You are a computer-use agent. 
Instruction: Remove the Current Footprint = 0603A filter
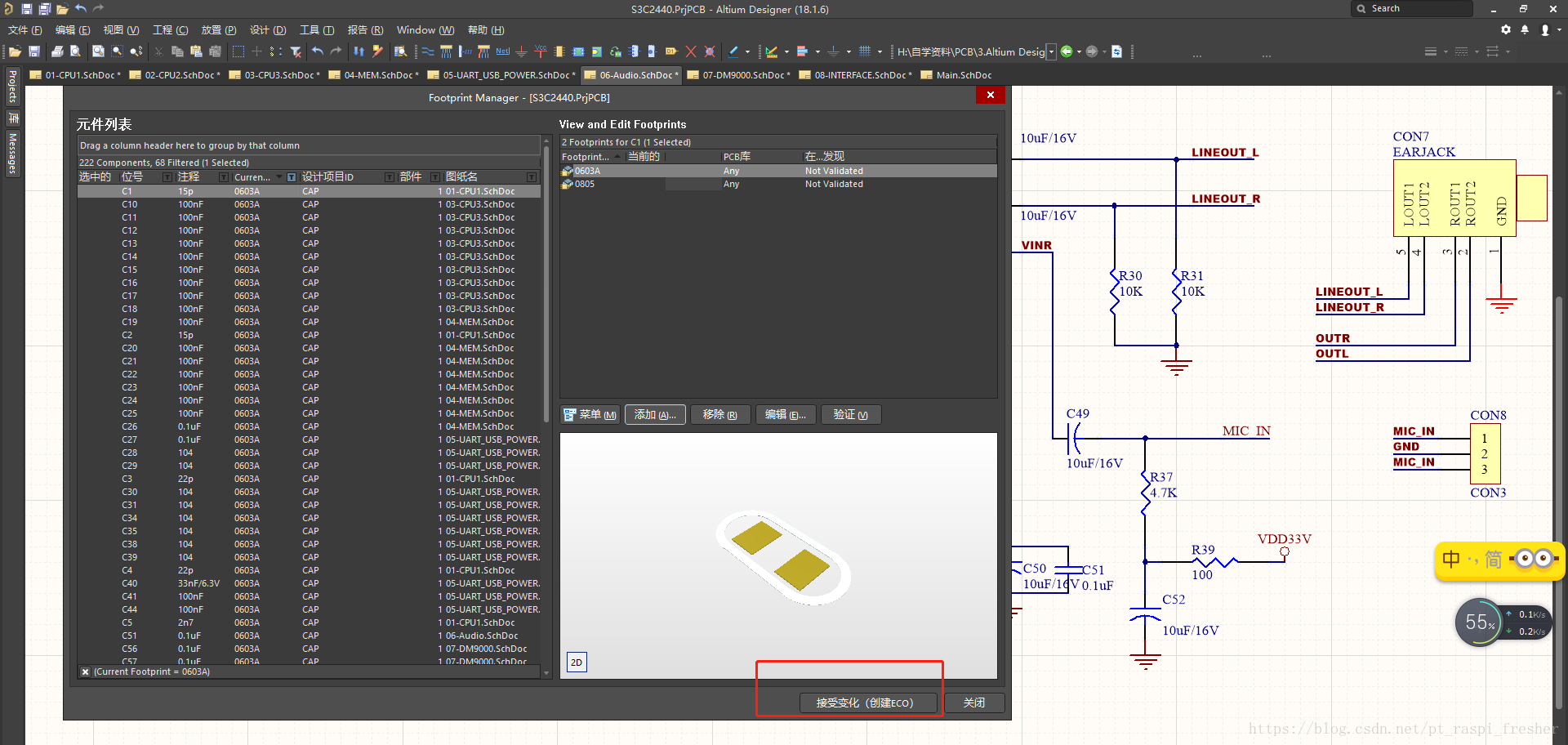85,671
